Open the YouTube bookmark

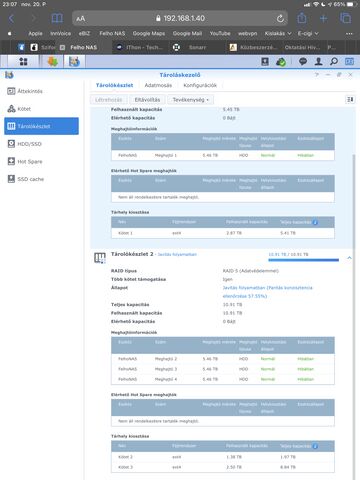point(220,33)
